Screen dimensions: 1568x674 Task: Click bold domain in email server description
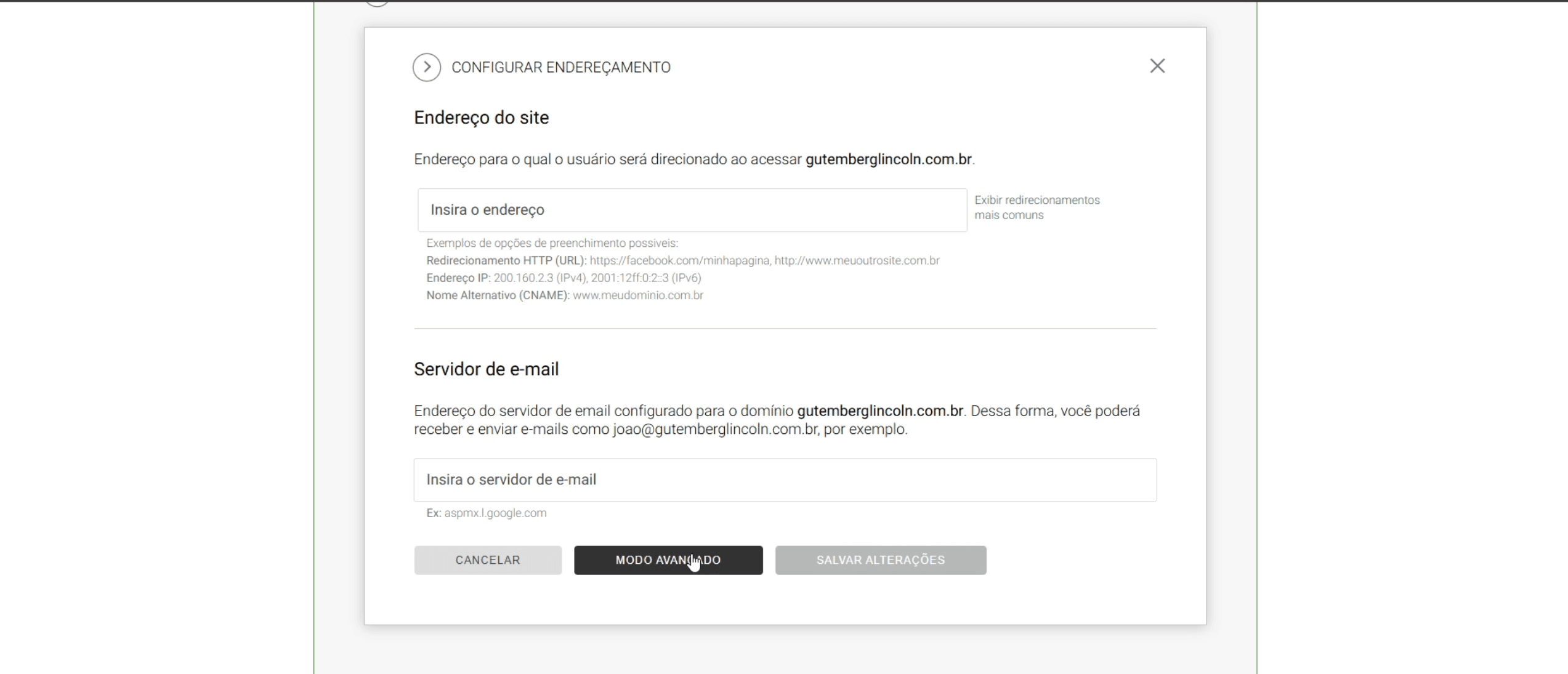(879, 411)
